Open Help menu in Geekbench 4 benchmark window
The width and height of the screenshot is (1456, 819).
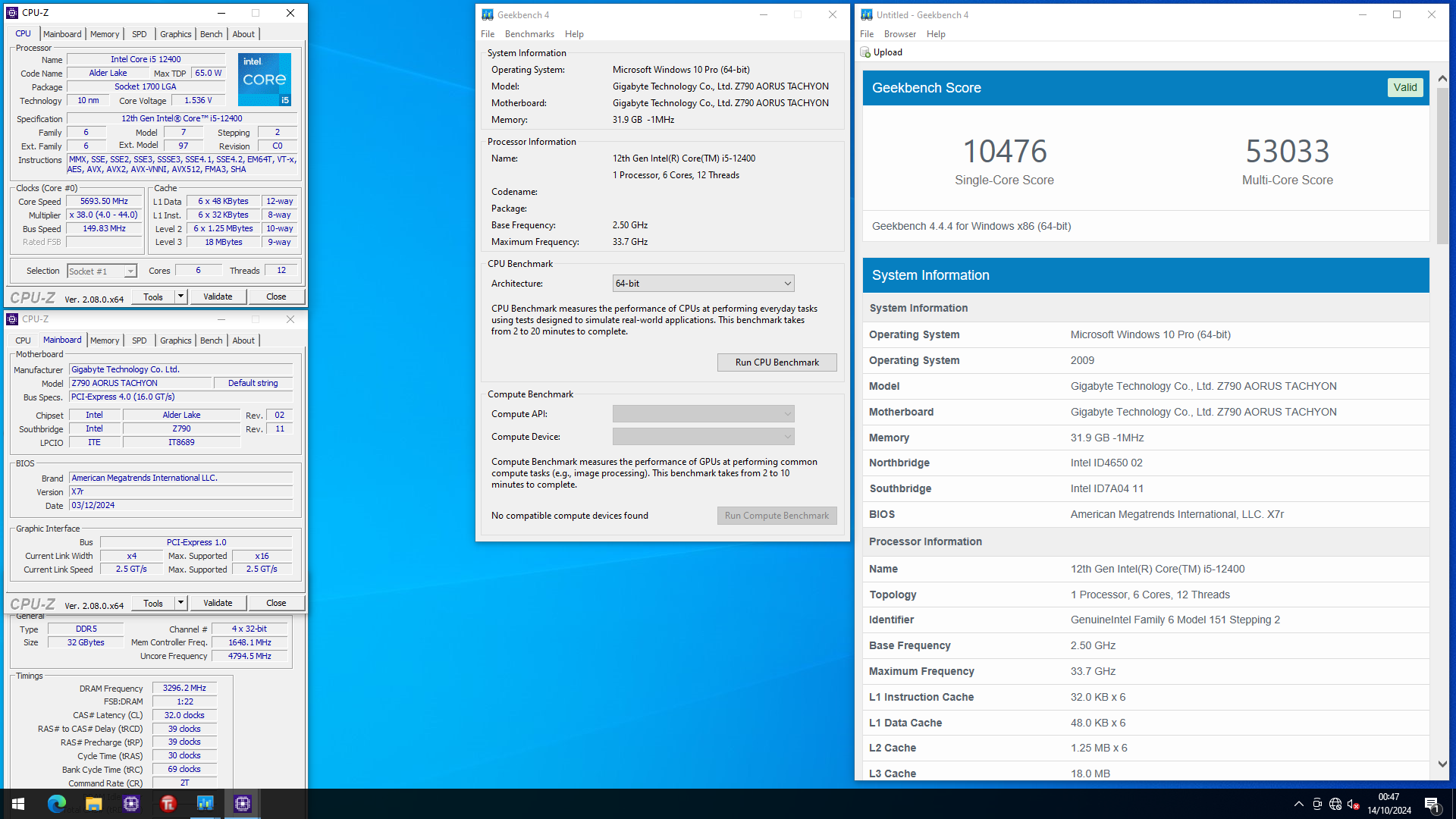click(574, 34)
